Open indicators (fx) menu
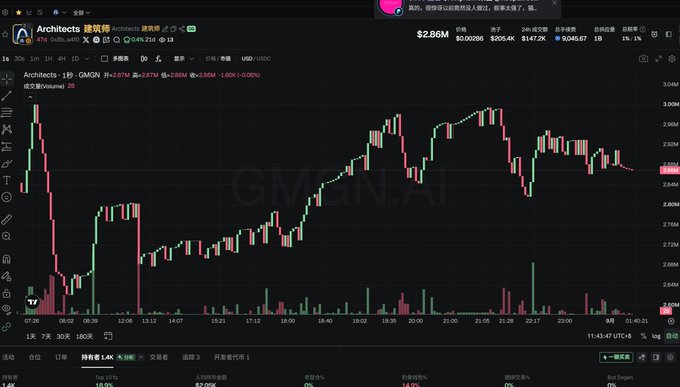This screenshot has width=680, height=387. click(x=158, y=59)
